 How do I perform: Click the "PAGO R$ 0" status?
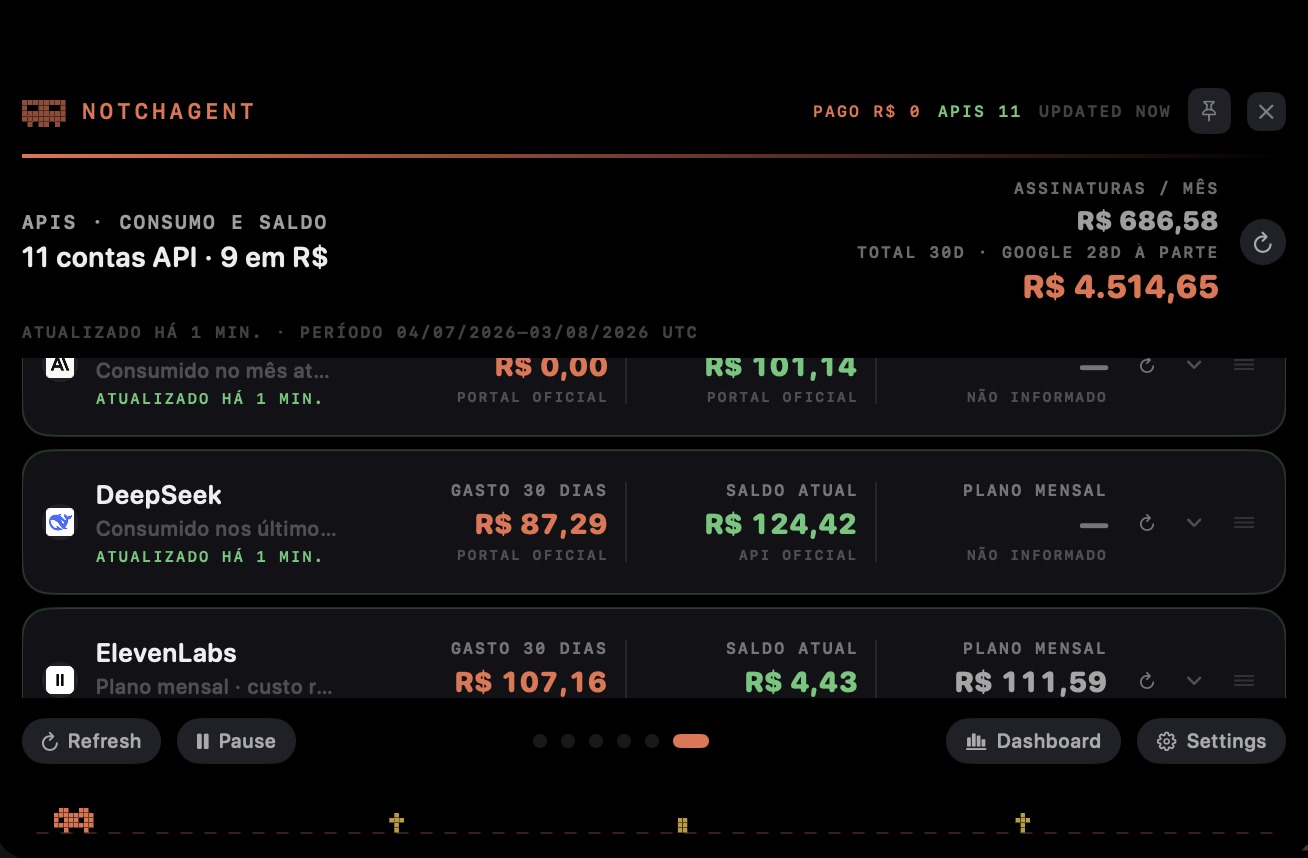click(x=866, y=112)
